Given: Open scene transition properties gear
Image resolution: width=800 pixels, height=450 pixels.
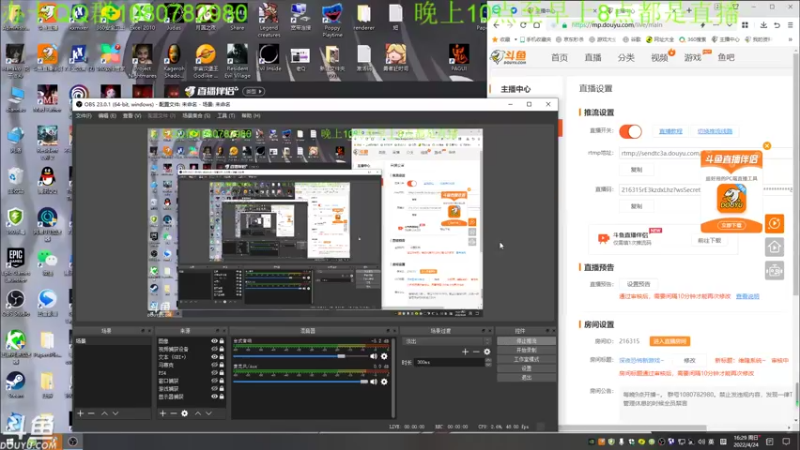Looking at the screenshot, I should coord(487,352).
